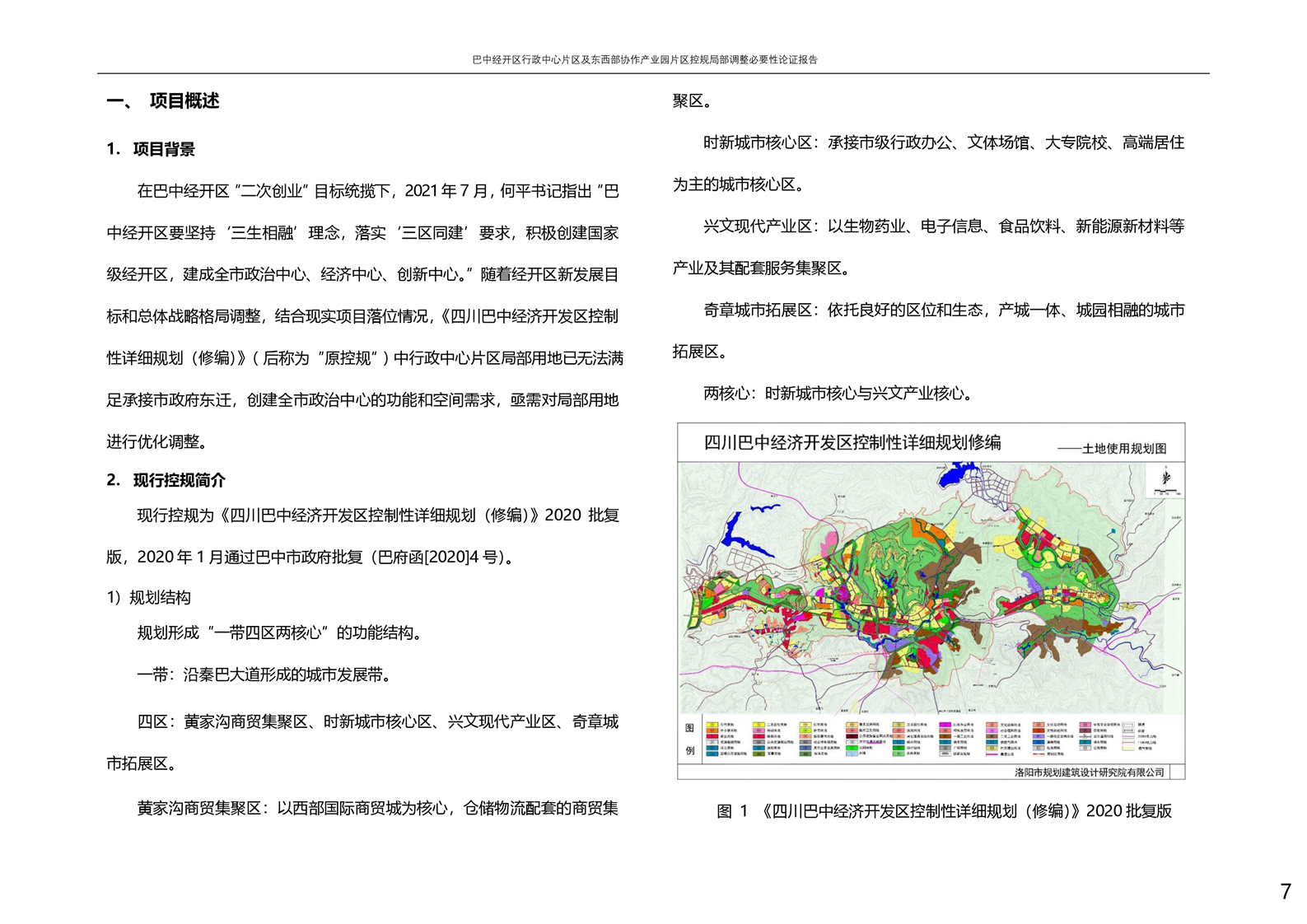The width and height of the screenshot is (1307, 924).
Task: Click the line beginning "中经开区要坚持‘三生相融’理念"
Action: [362, 233]
